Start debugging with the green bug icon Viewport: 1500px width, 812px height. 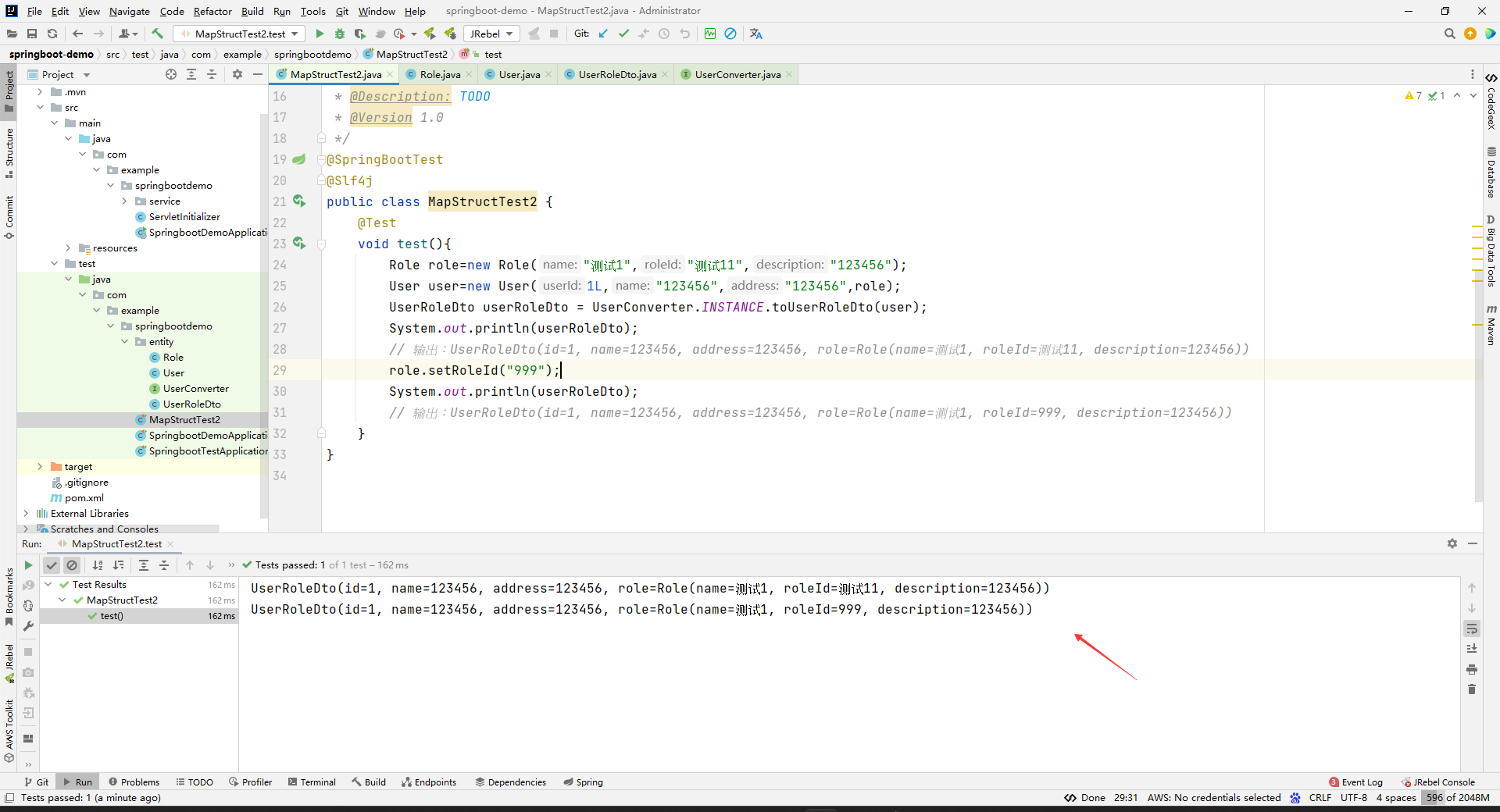click(x=340, y=34)
